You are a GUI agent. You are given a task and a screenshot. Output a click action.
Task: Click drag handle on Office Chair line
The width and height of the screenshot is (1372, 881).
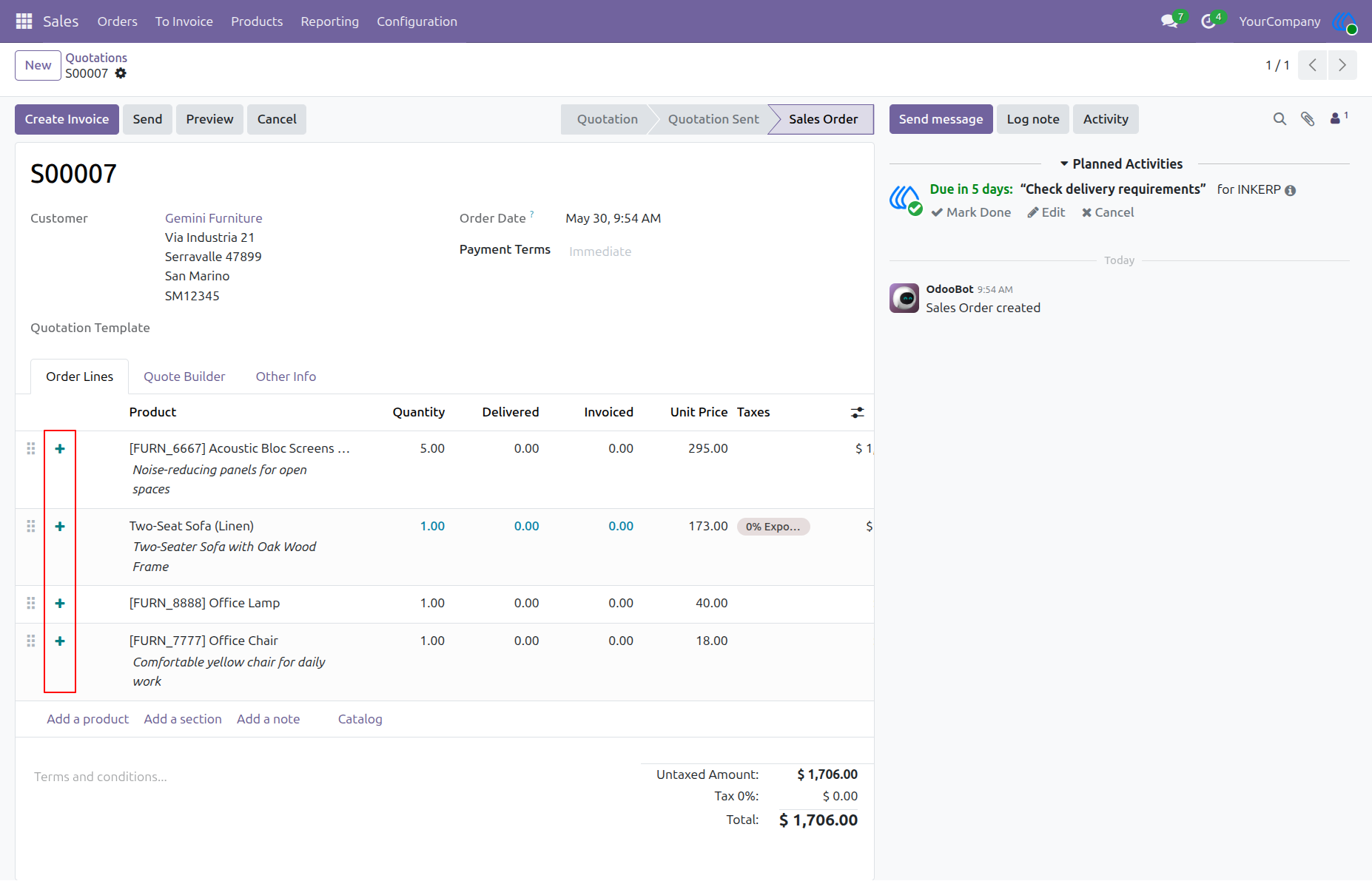tap(31, 641)
